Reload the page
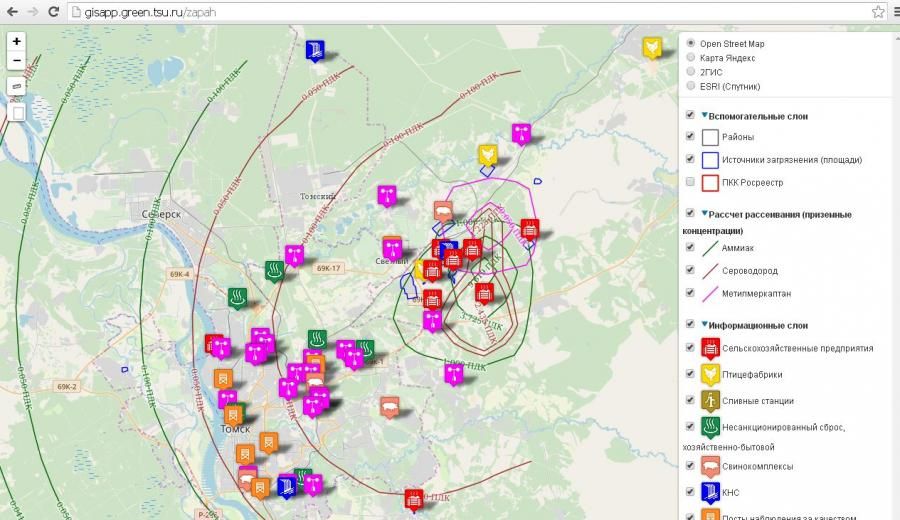The width and height of the screenshot is (900, 520). pos(53,11)
